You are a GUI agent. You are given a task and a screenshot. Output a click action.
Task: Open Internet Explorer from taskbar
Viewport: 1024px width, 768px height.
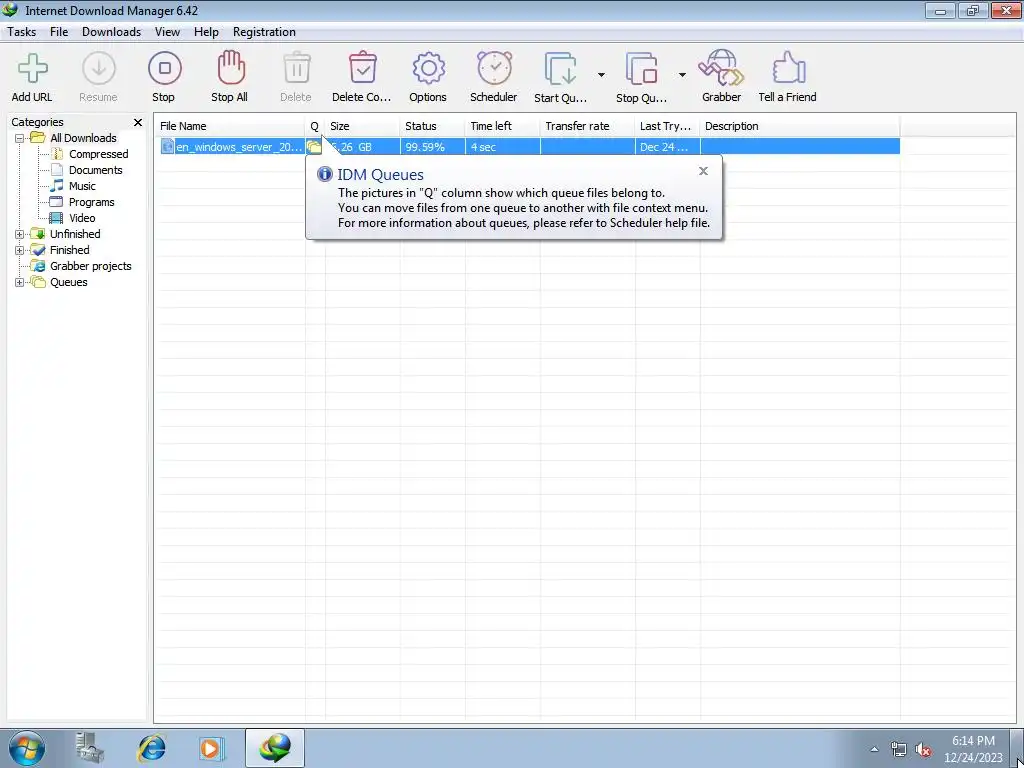click(x=152, y=748)
